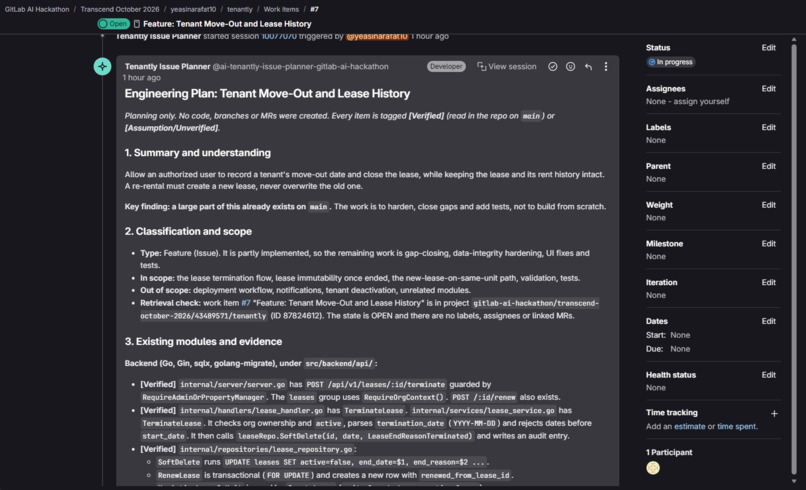Click the 'Engineering Plan: Tenant Move-Out' heading
The height and width of the screenshot is (490, 806).
(267, 94)
